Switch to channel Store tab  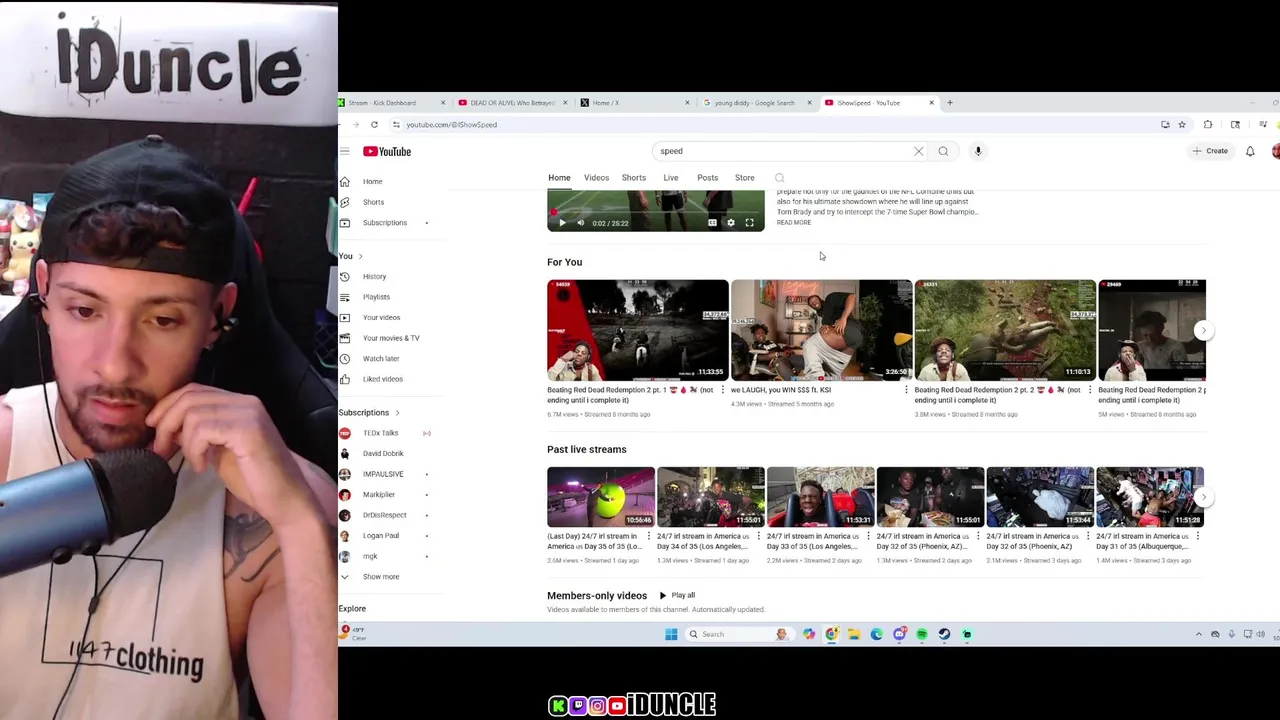point(745,178)
